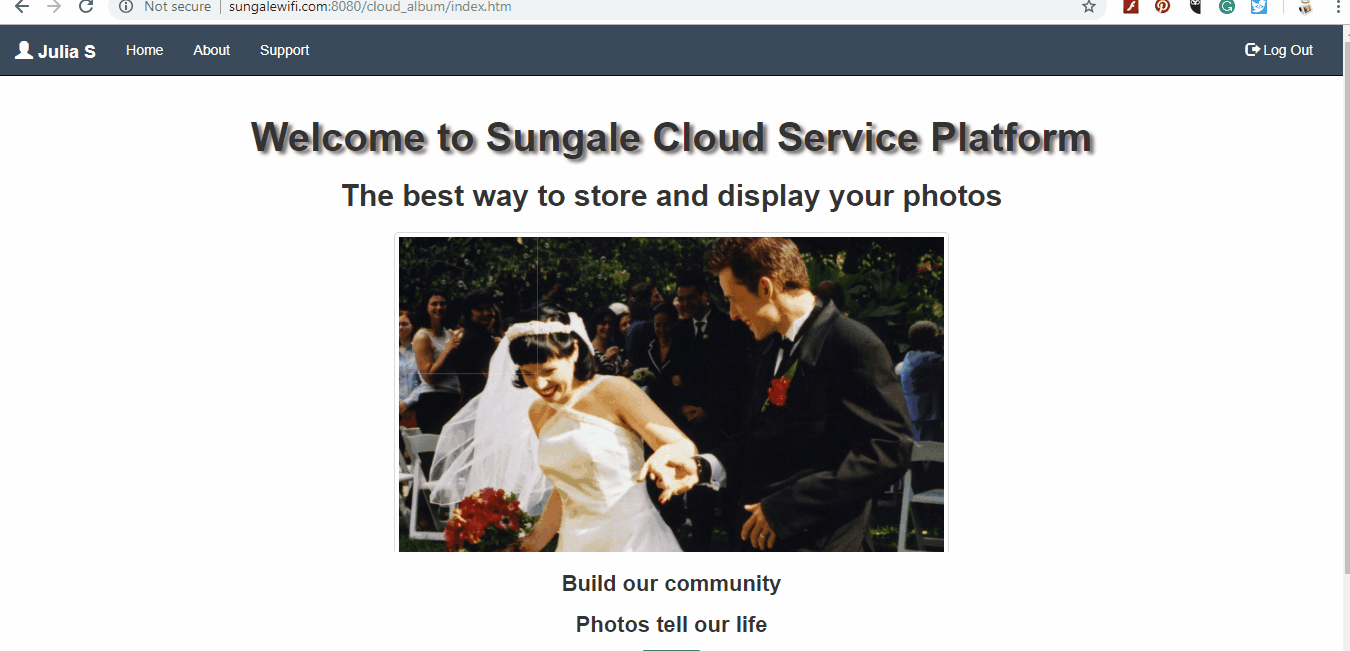This screenshot has width=1350, height=651.
Task: Reload the page with the refresh icon
Action: point(86,7)
